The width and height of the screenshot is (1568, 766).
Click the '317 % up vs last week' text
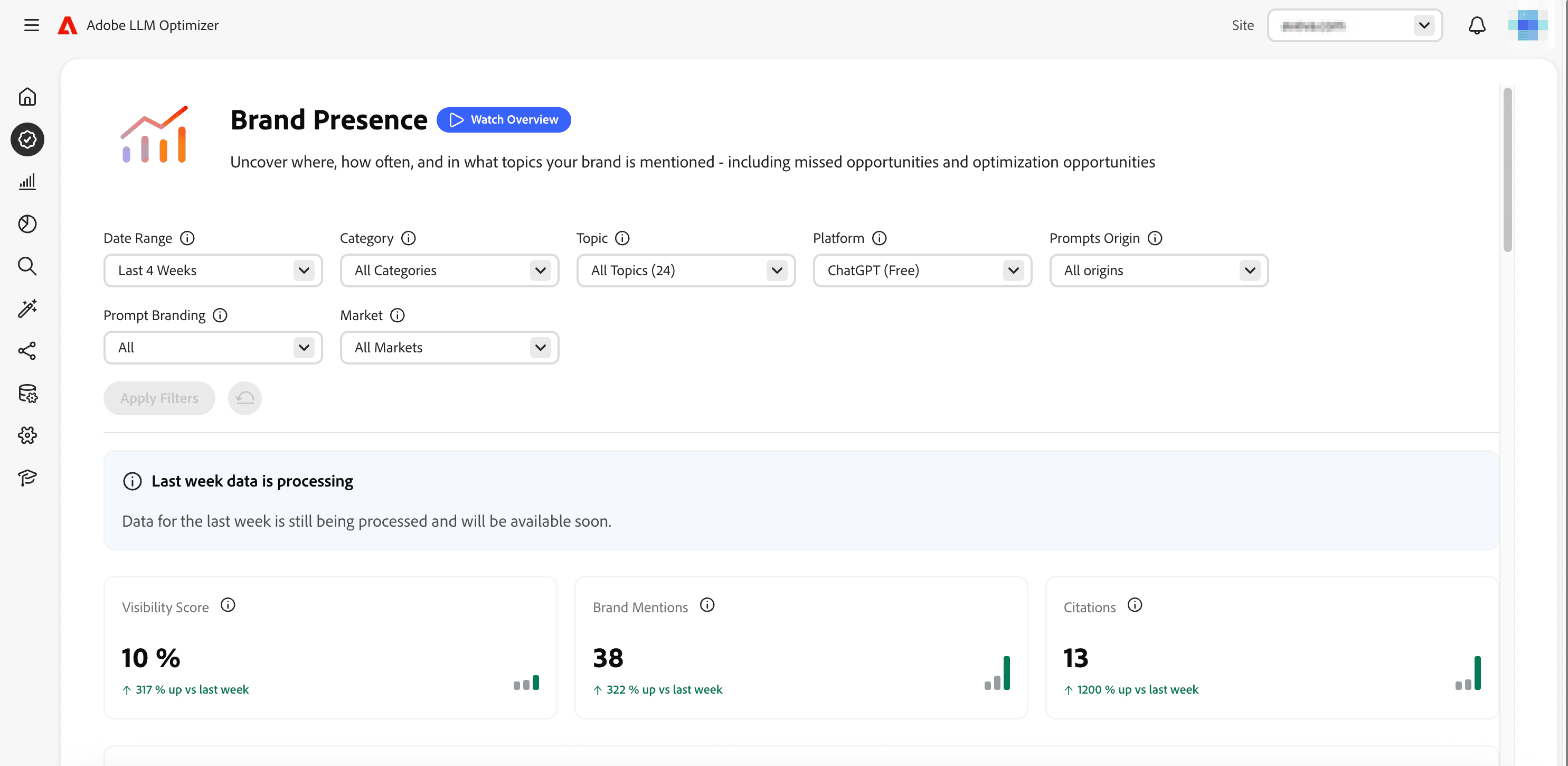tap(192, 689)
